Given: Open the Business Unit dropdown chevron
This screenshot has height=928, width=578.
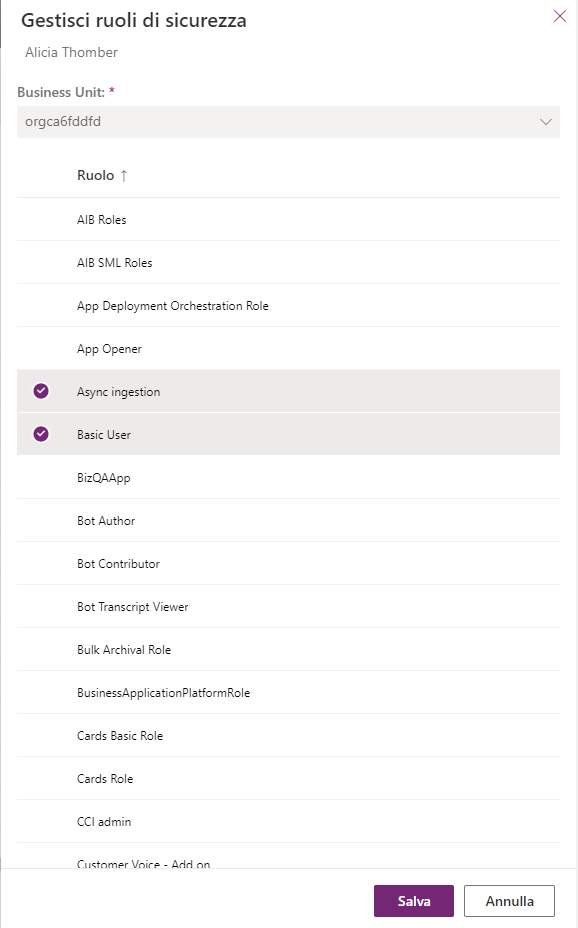Looking at the screenshot, I should [x=545, y=122].
